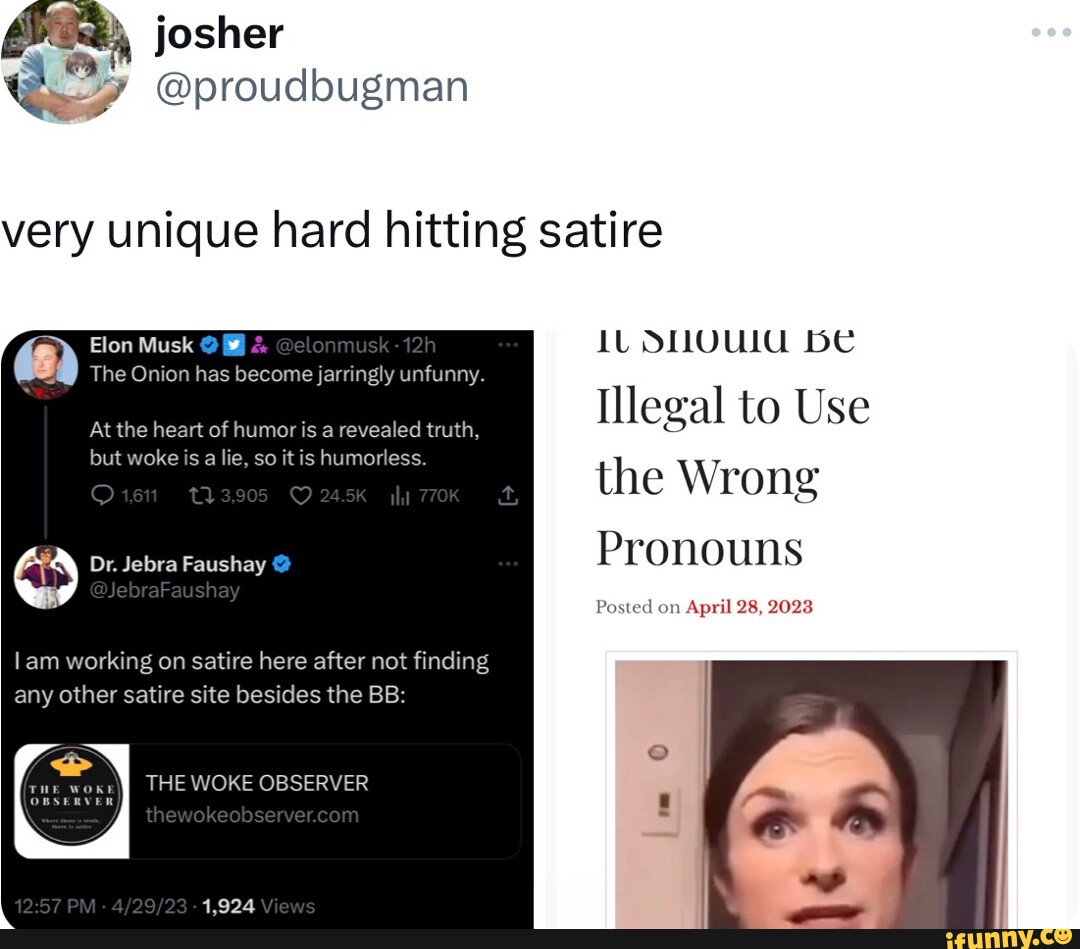Click The Woke Observer logo thumbnail
Screen dimensions: 1080x949
(x=72, y=801)
